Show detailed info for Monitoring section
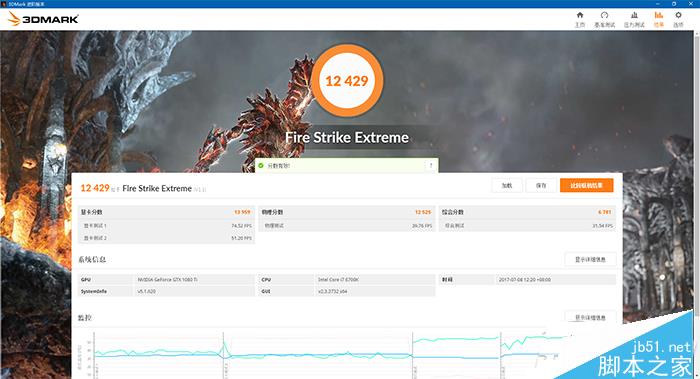 tap(590, 317)
